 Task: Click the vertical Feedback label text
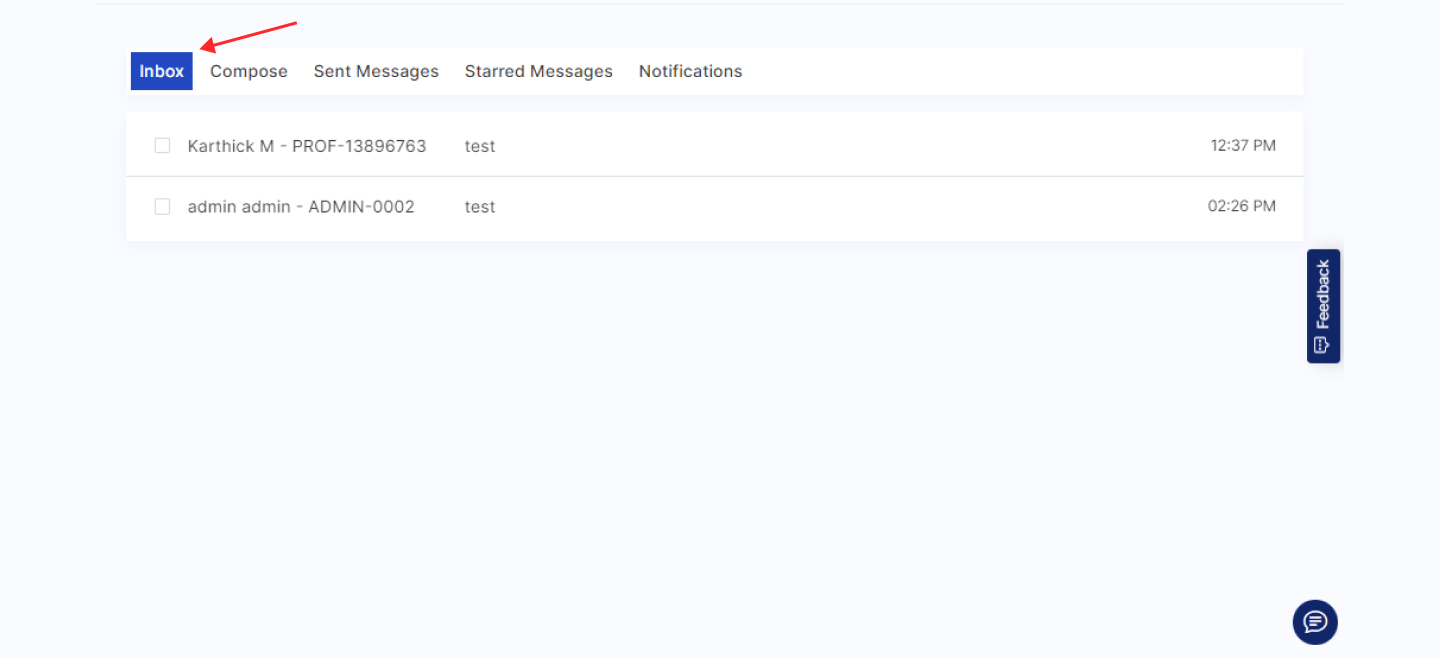click(1323, 294)
